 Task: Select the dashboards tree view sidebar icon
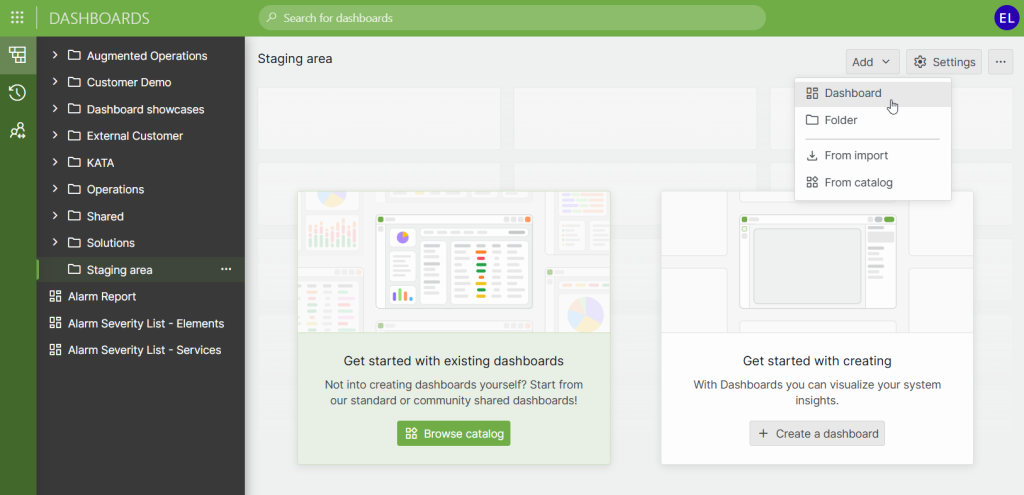[17, 55]
